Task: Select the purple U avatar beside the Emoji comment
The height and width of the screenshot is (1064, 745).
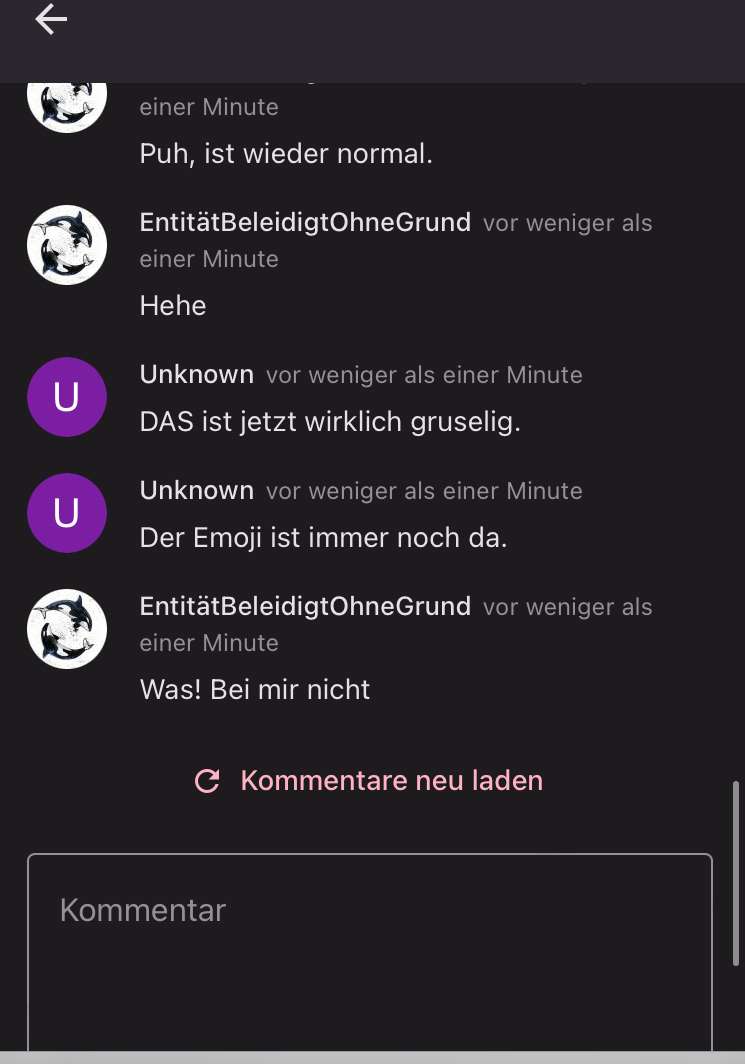Action: (x=67, y=513)
